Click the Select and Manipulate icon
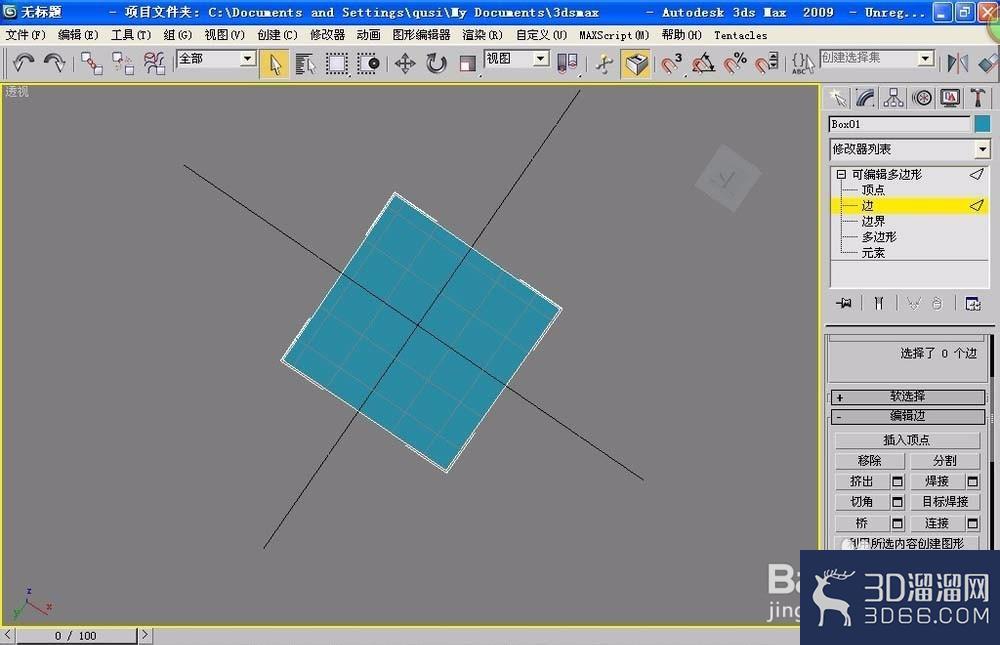 604,64
